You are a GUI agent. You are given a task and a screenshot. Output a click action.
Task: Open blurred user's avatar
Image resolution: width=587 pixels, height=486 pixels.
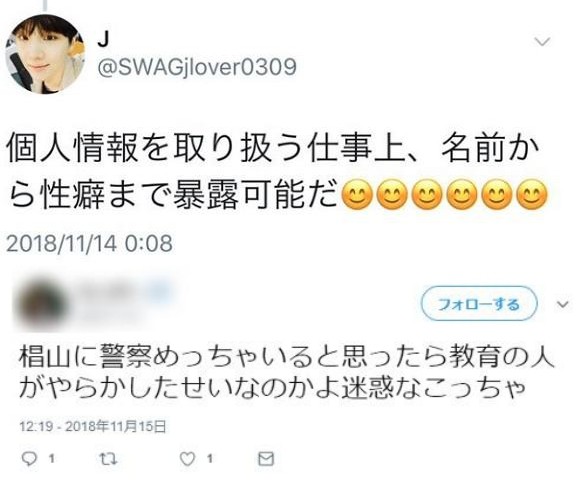(x=40, y=304)
